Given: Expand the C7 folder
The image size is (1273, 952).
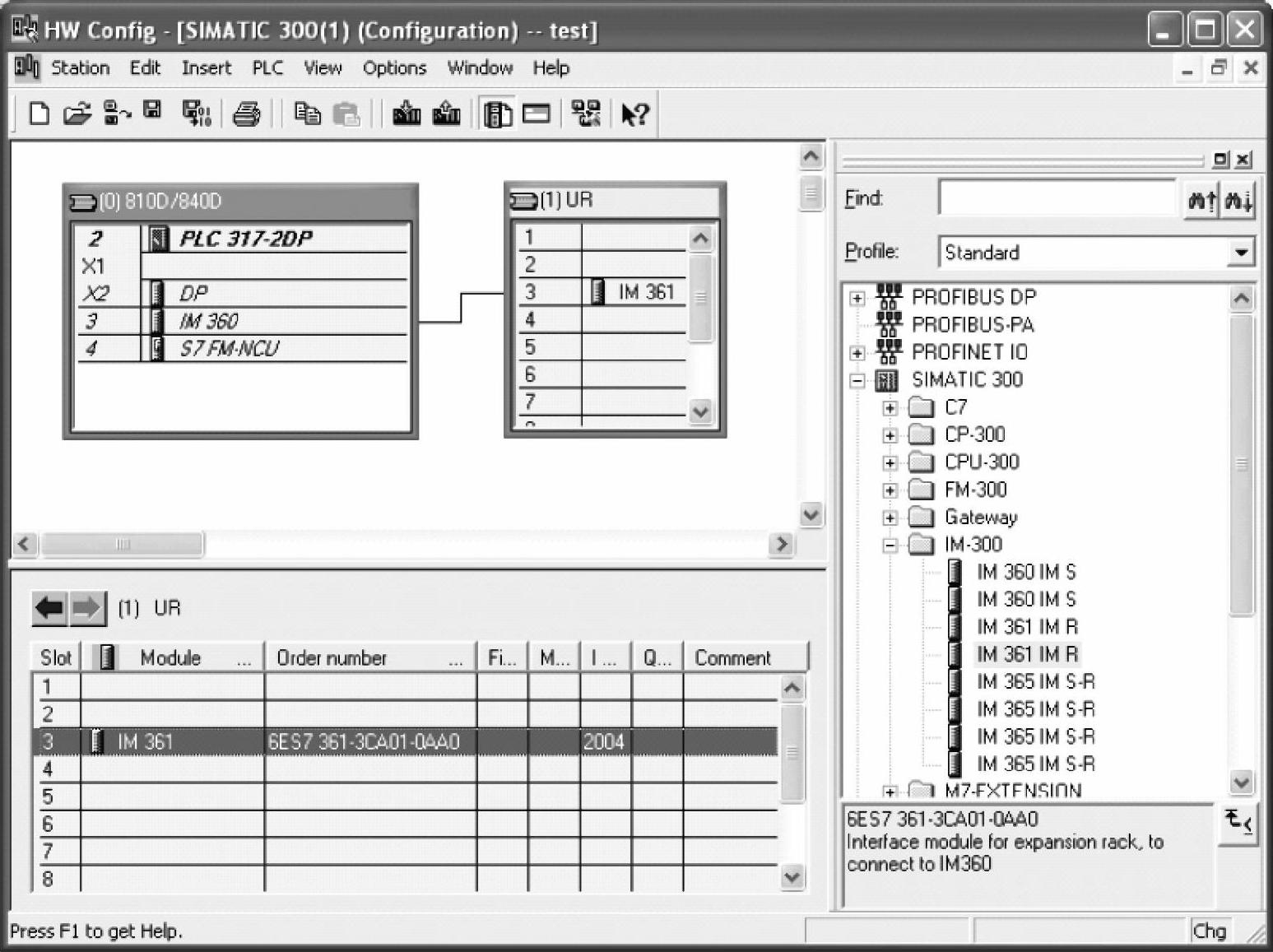Looking at the screenshot, I should 890,408.
